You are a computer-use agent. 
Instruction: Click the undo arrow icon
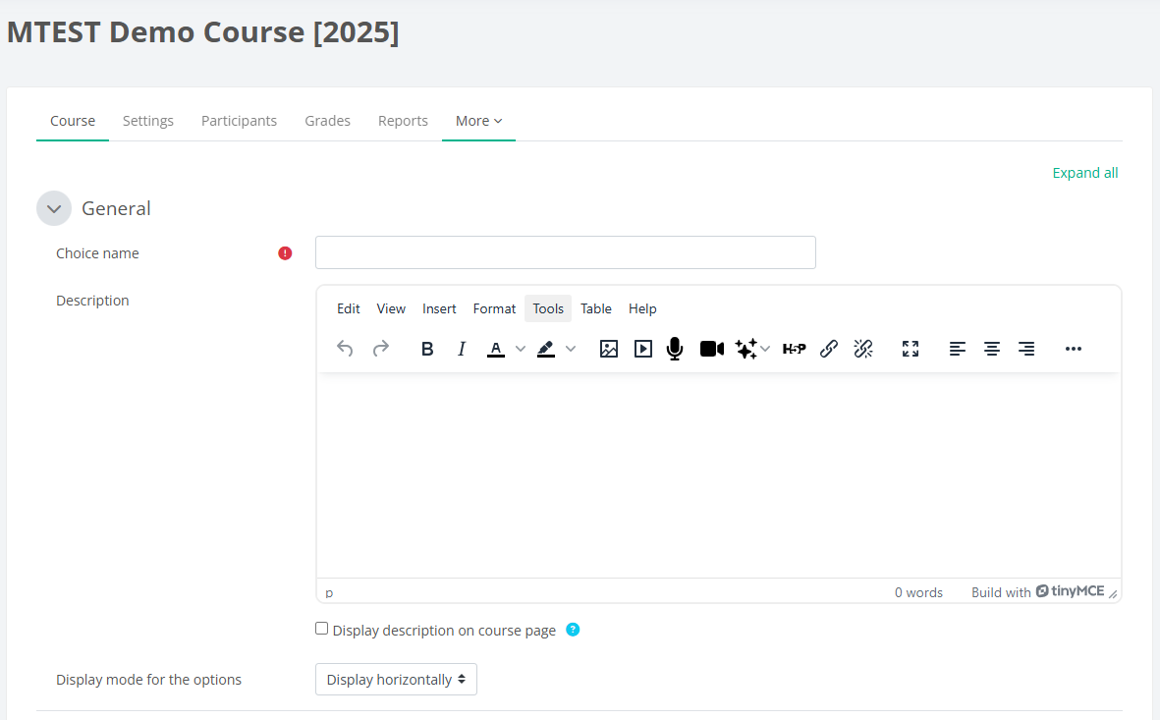345,349
